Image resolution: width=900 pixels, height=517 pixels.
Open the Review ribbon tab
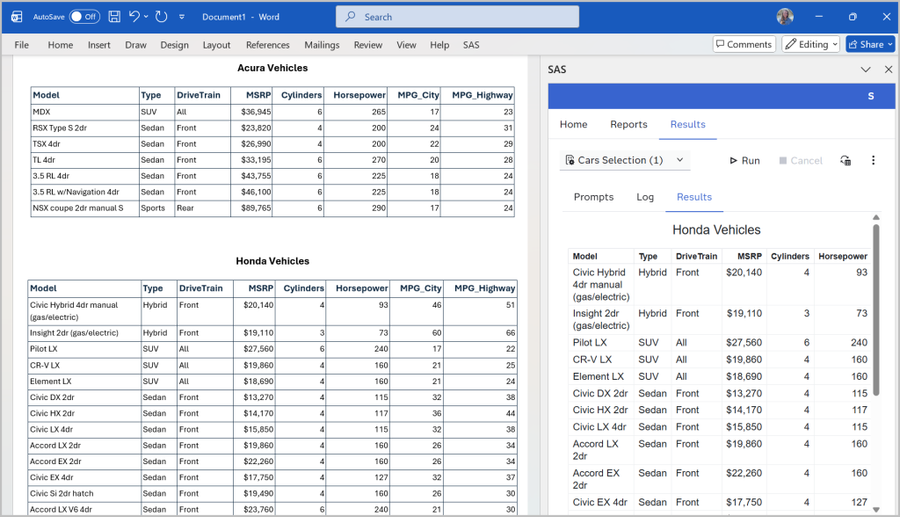[x=368, y=45]
